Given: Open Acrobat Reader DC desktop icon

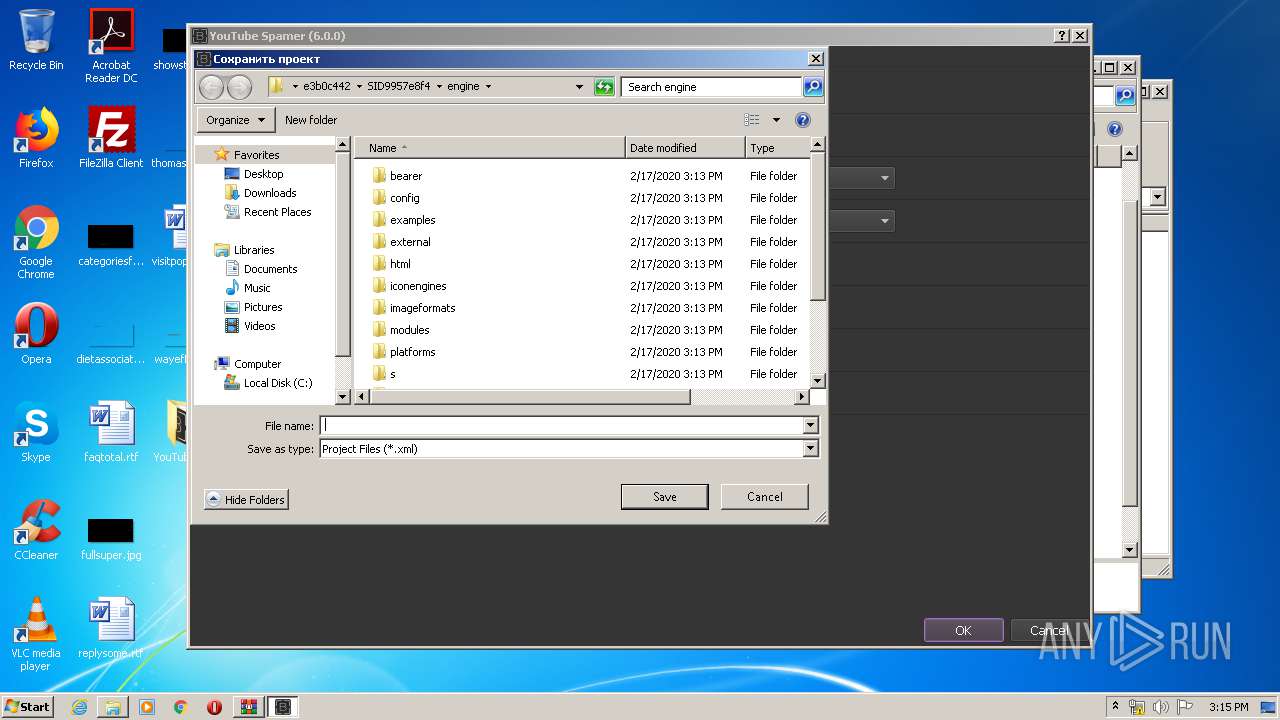Looking at the screenshot, I should [111, 45].
